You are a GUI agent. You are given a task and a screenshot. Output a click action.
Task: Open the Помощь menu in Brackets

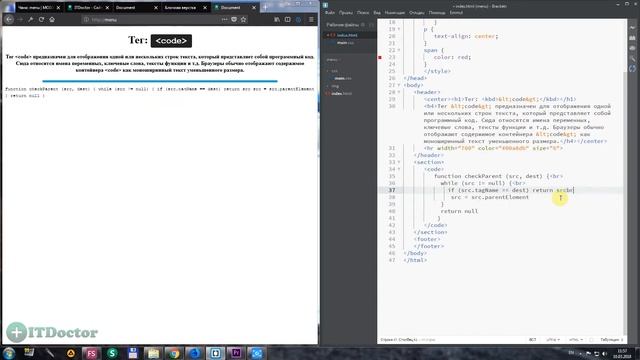(437, 13)
